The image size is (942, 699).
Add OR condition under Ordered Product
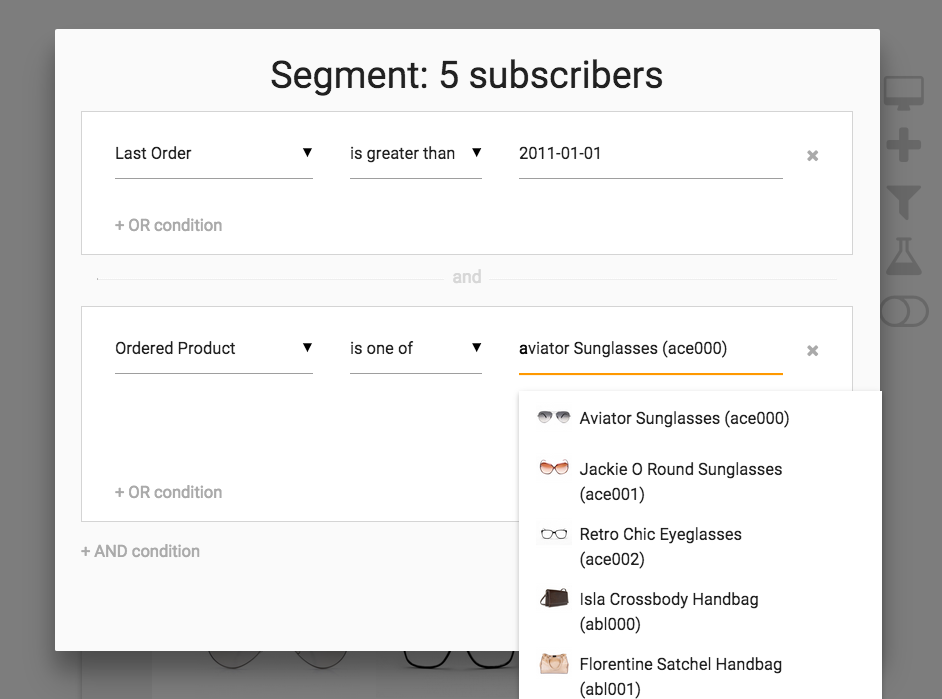tap(168, 492)
